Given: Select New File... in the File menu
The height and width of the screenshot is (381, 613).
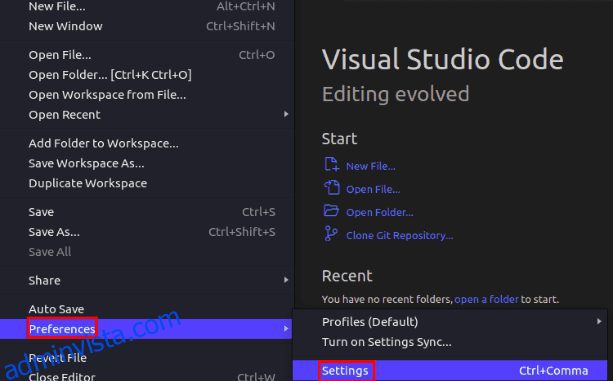Looking at the screenshot, I should click(x=147, y=6).
